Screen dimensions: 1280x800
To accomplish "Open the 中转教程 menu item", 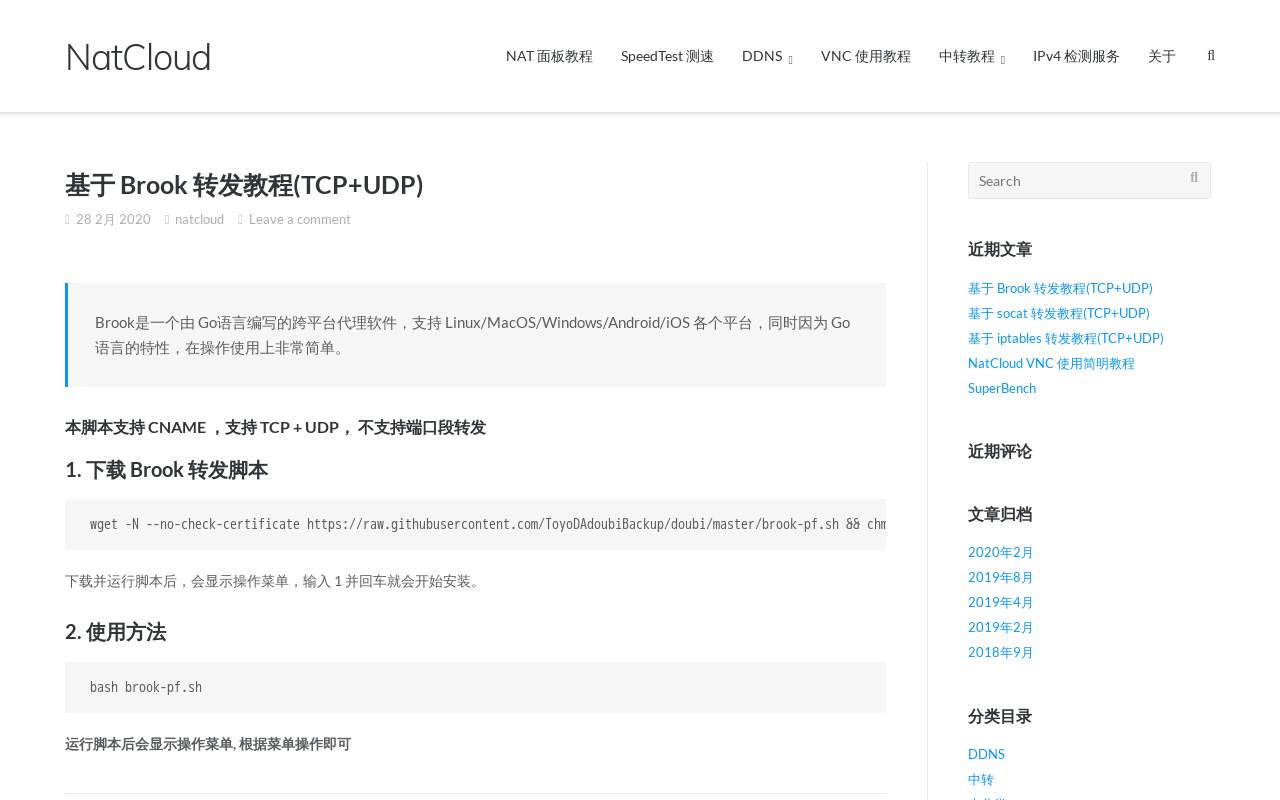I will coord(967,56).
